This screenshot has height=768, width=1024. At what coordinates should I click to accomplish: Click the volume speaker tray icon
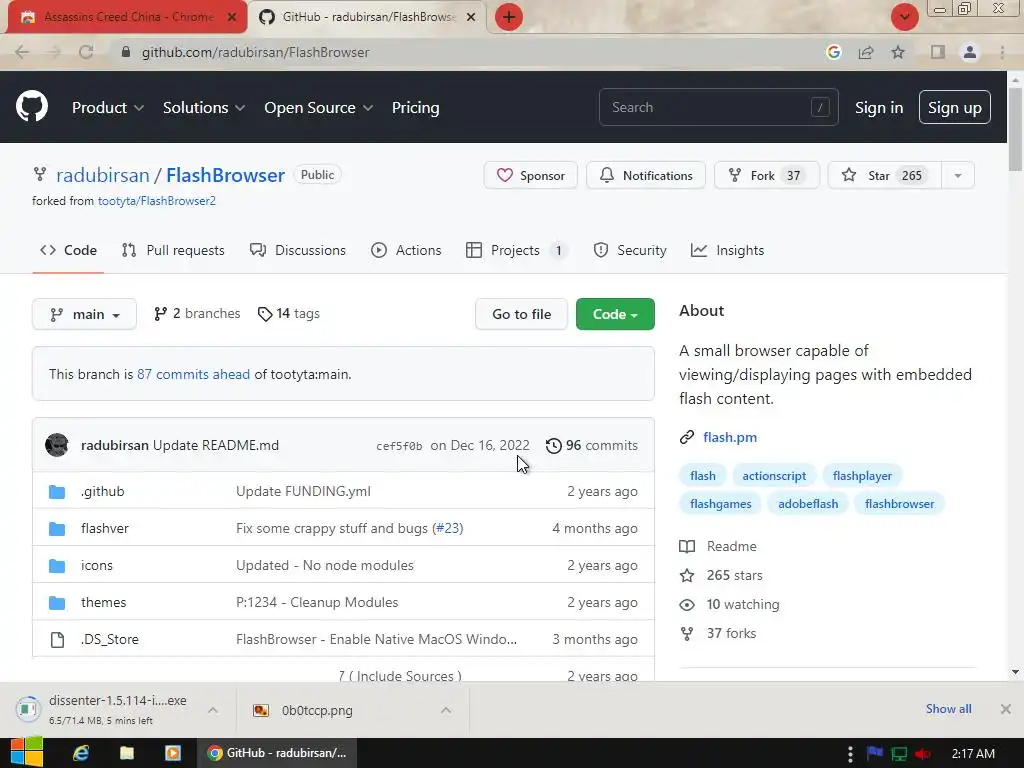(x=923, y=754)
